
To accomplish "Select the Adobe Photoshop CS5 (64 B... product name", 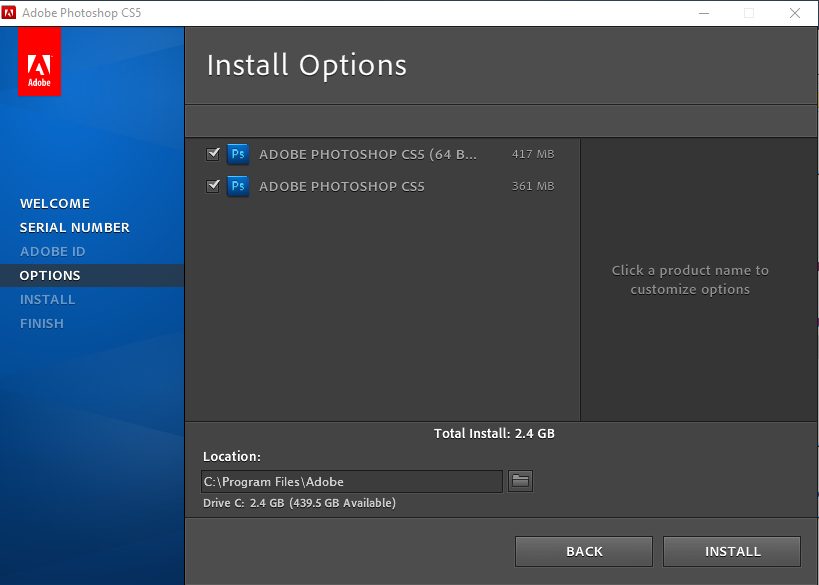I will click(x=368, y=154).
